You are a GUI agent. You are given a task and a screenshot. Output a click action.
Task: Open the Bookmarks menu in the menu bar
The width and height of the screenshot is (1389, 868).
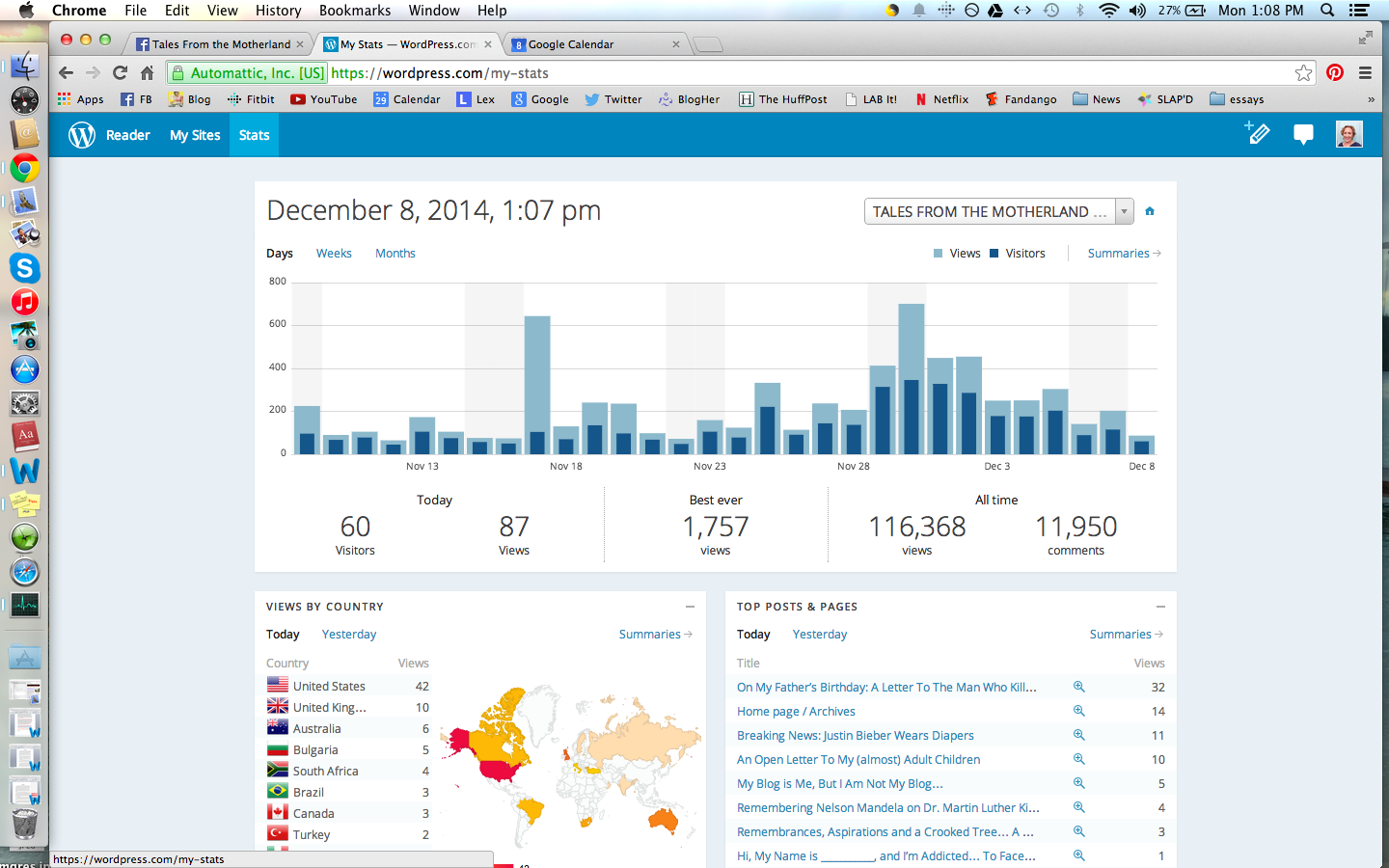355,11
